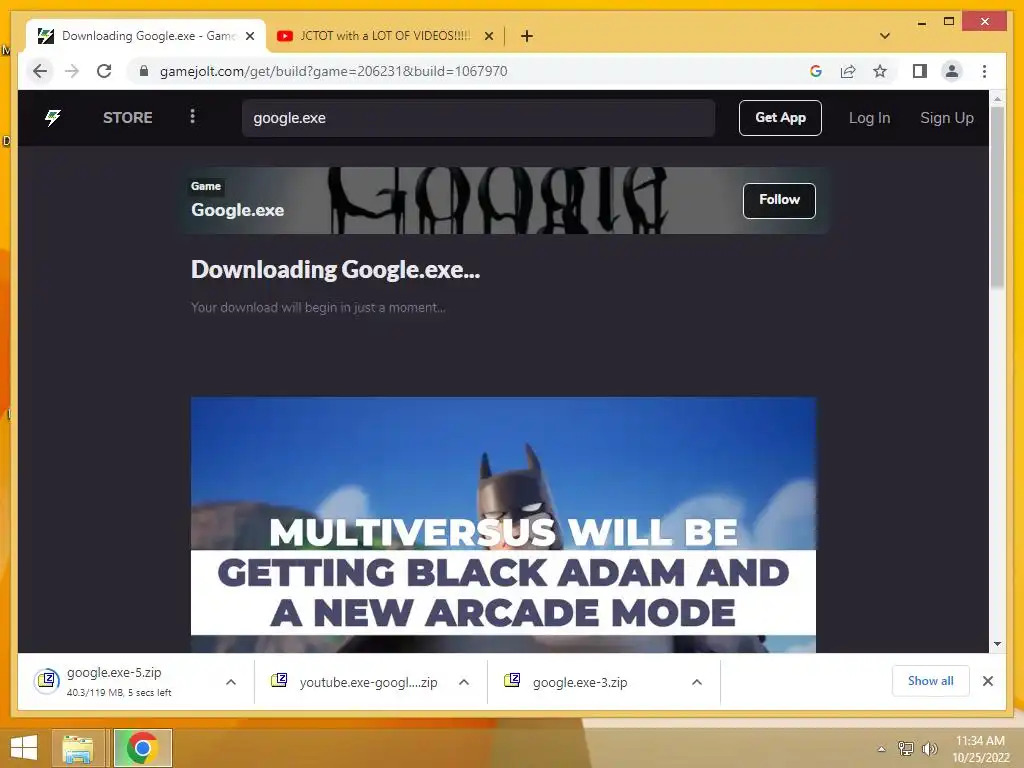Screen dimensions: 1024x768
Task: Click the MultiVersus Black Adam ad banner
Action: [x=503, y=524]
